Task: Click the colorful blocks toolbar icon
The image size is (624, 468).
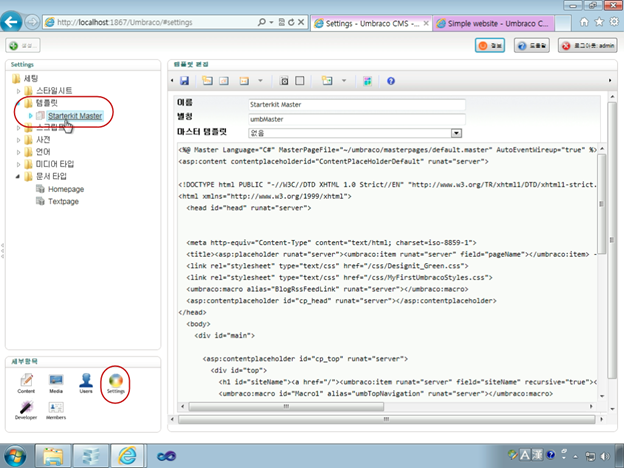Action: pyautogui.click(x=367, y=81)
